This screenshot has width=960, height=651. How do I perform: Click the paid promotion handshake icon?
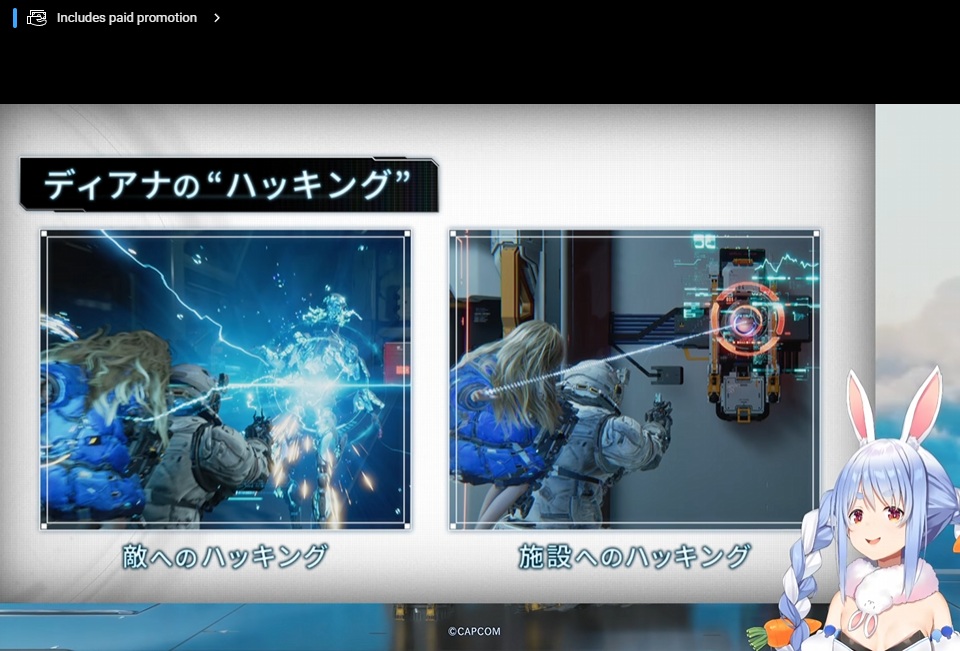coord(37,18)
